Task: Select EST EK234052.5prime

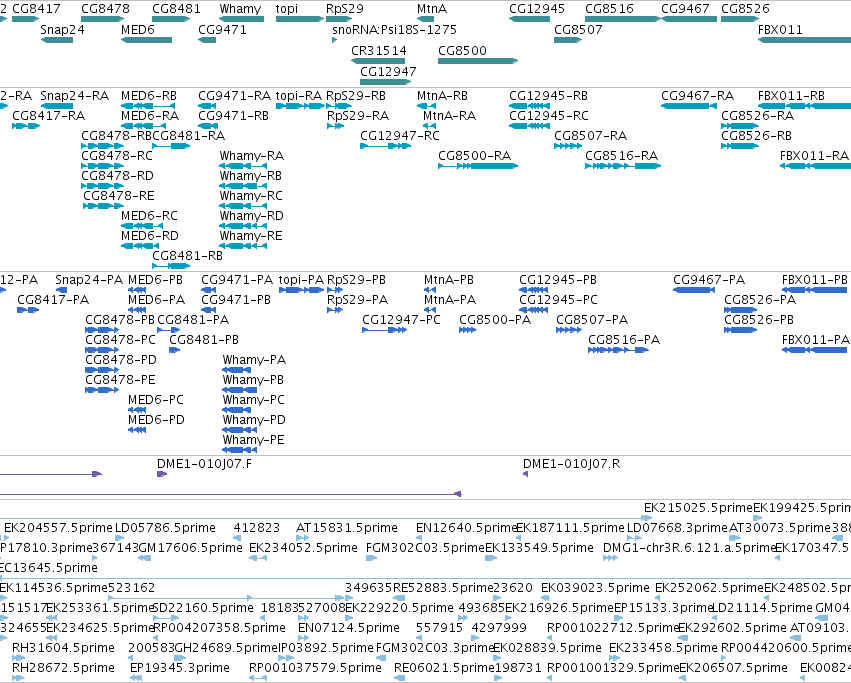Action: [x=303, y=548]
